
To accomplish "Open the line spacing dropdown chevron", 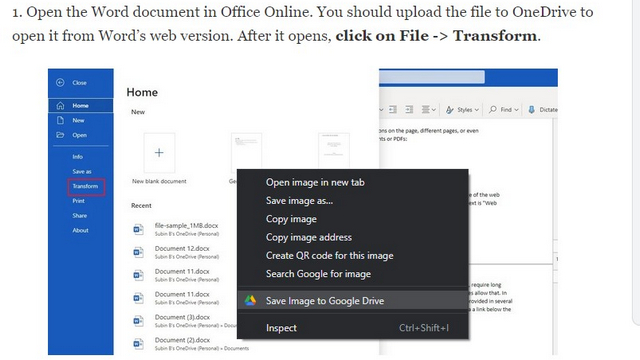I will [x=433, y=110].
